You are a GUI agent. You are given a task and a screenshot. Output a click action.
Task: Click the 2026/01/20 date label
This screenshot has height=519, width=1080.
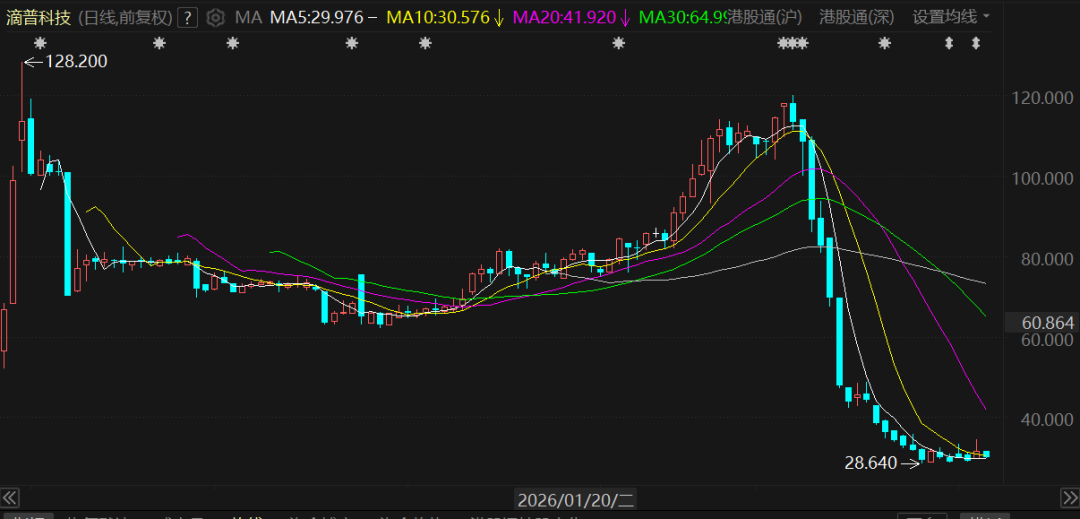[x=575, y=498]
